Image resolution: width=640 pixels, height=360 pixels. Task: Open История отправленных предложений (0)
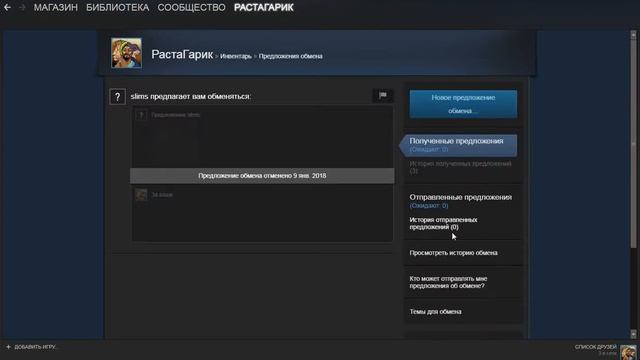pyautogui.click(x=443, y=223)
